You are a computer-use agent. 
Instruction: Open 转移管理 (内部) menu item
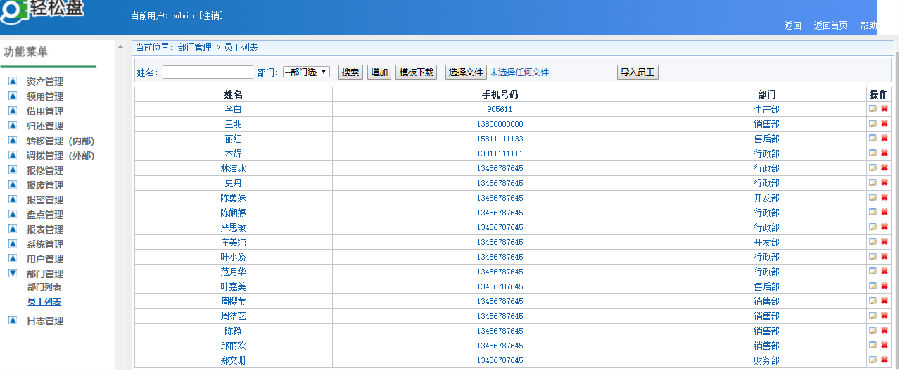point(60,141)
